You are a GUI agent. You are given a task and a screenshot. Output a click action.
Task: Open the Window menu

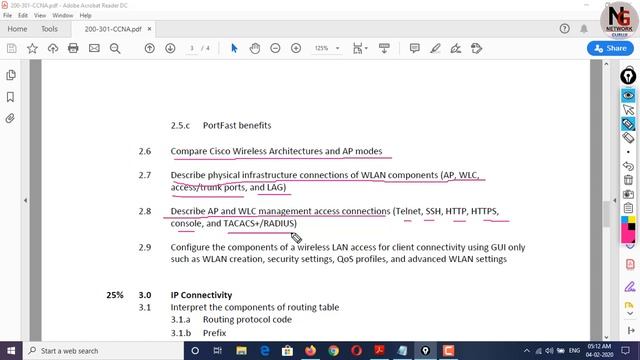click(62, 16)
